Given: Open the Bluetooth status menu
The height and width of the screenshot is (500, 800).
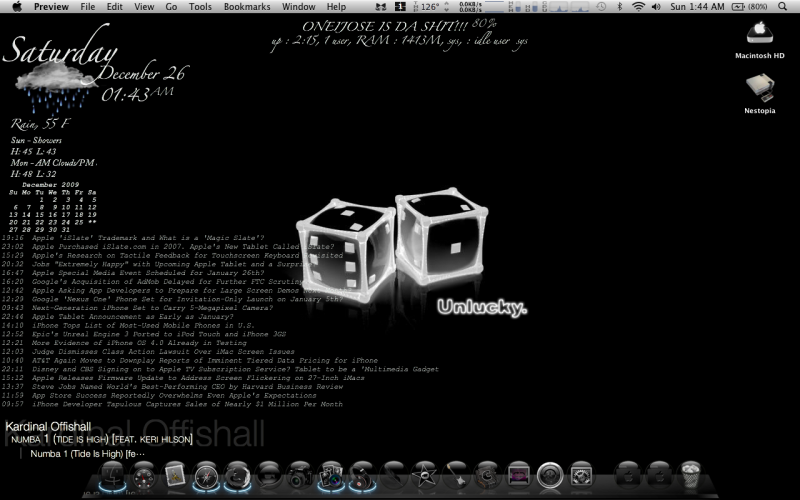Looking at the screenshot, I should click(620, 7).
